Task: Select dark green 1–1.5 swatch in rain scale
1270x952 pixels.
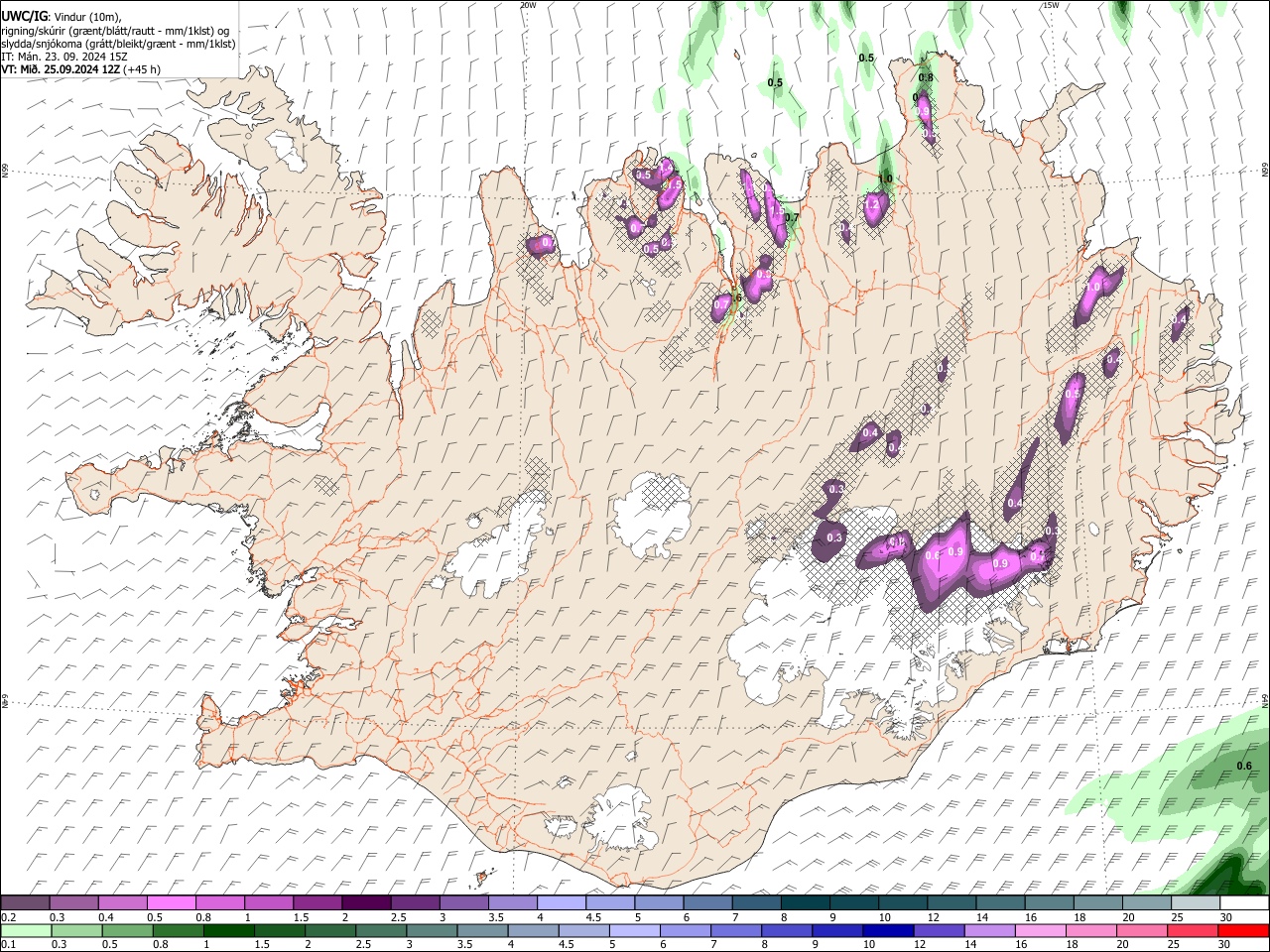Action: (x=229, y=931)
